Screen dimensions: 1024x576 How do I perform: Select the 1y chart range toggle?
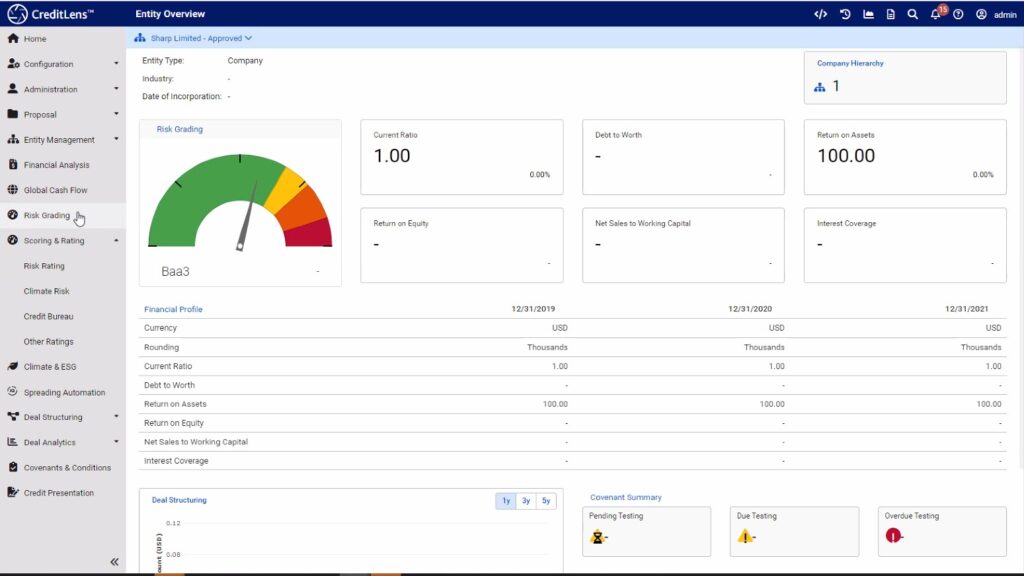[506, 501]
